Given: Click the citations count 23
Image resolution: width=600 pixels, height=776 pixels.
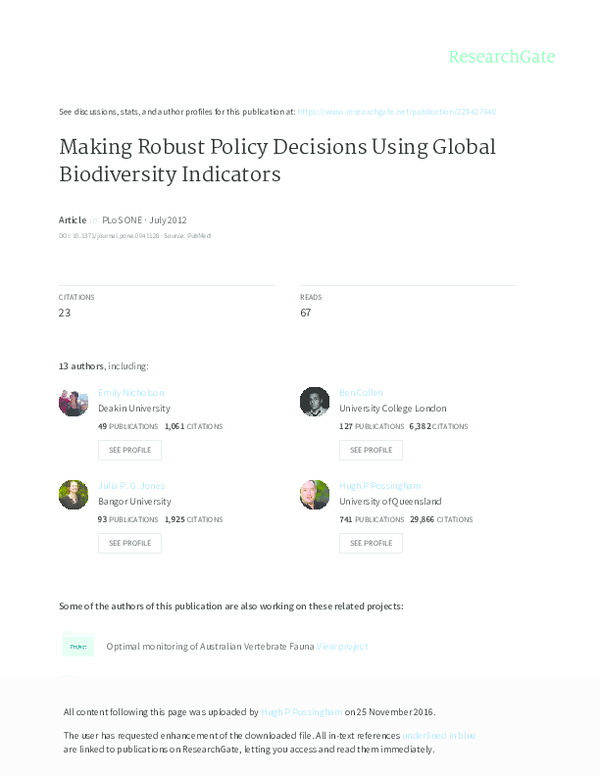Looking at the screenshot, I should tap(64, 313).
